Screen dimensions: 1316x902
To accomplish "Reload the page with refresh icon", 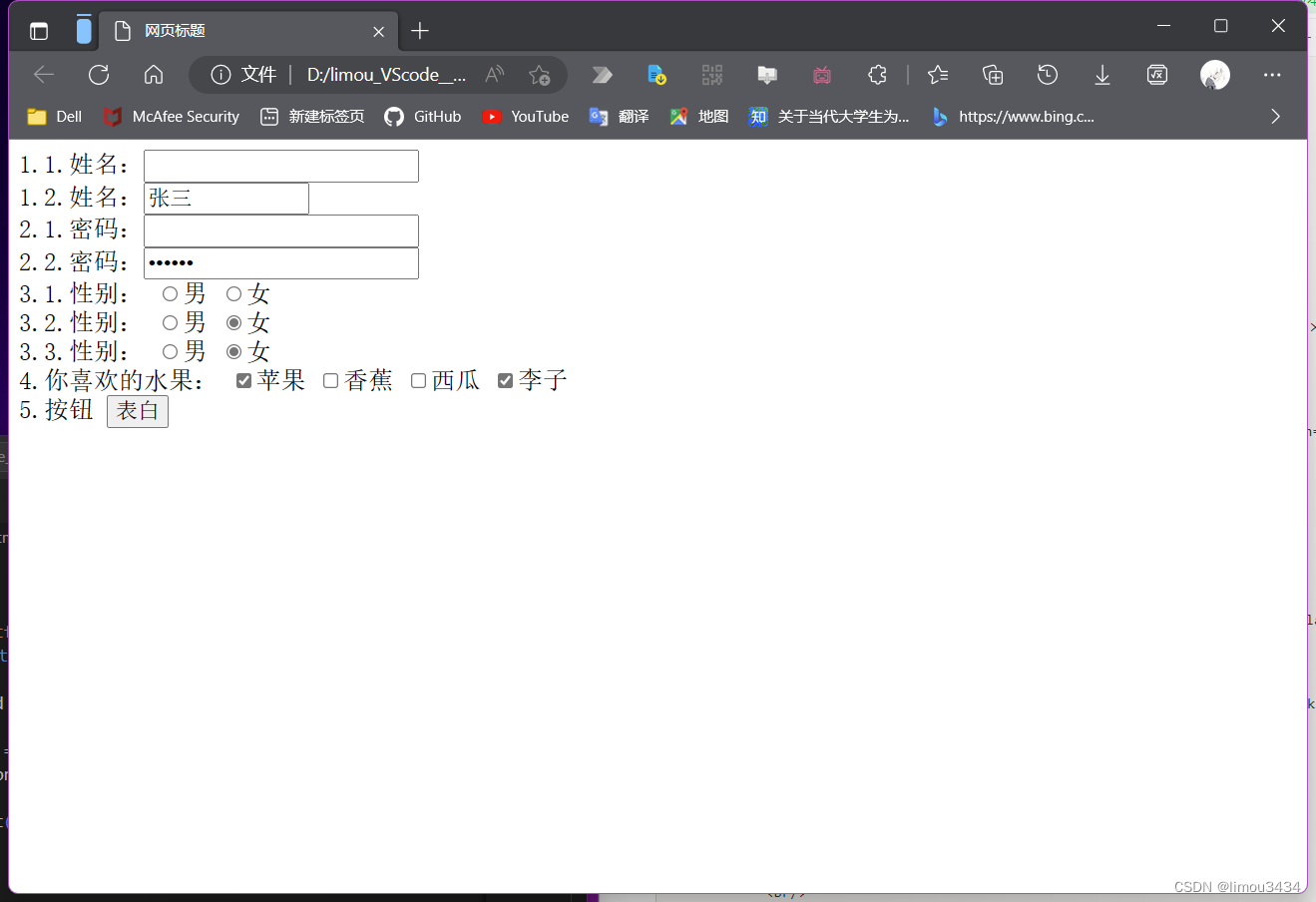I will coord(99,75).
